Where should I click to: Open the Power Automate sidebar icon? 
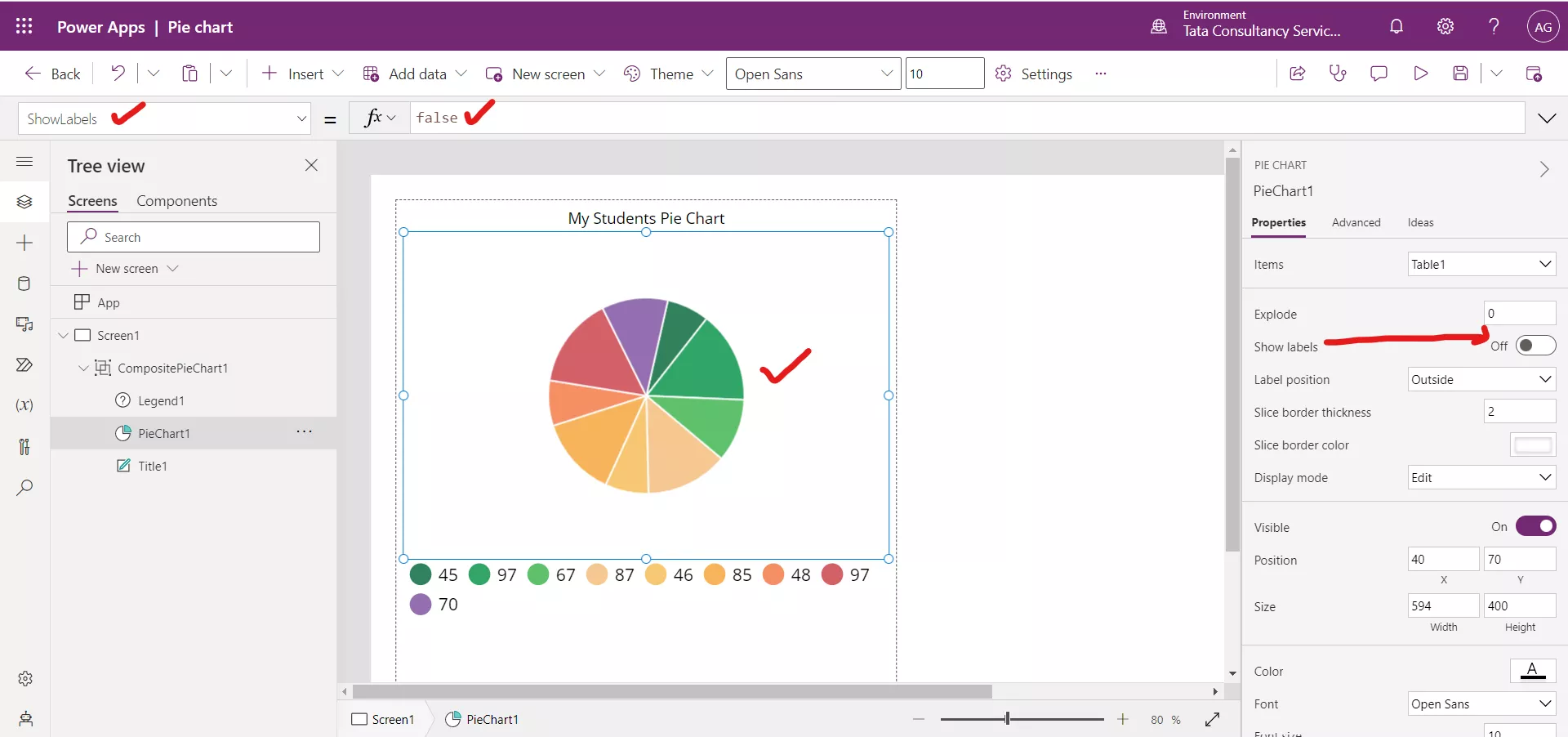(24, 365)
